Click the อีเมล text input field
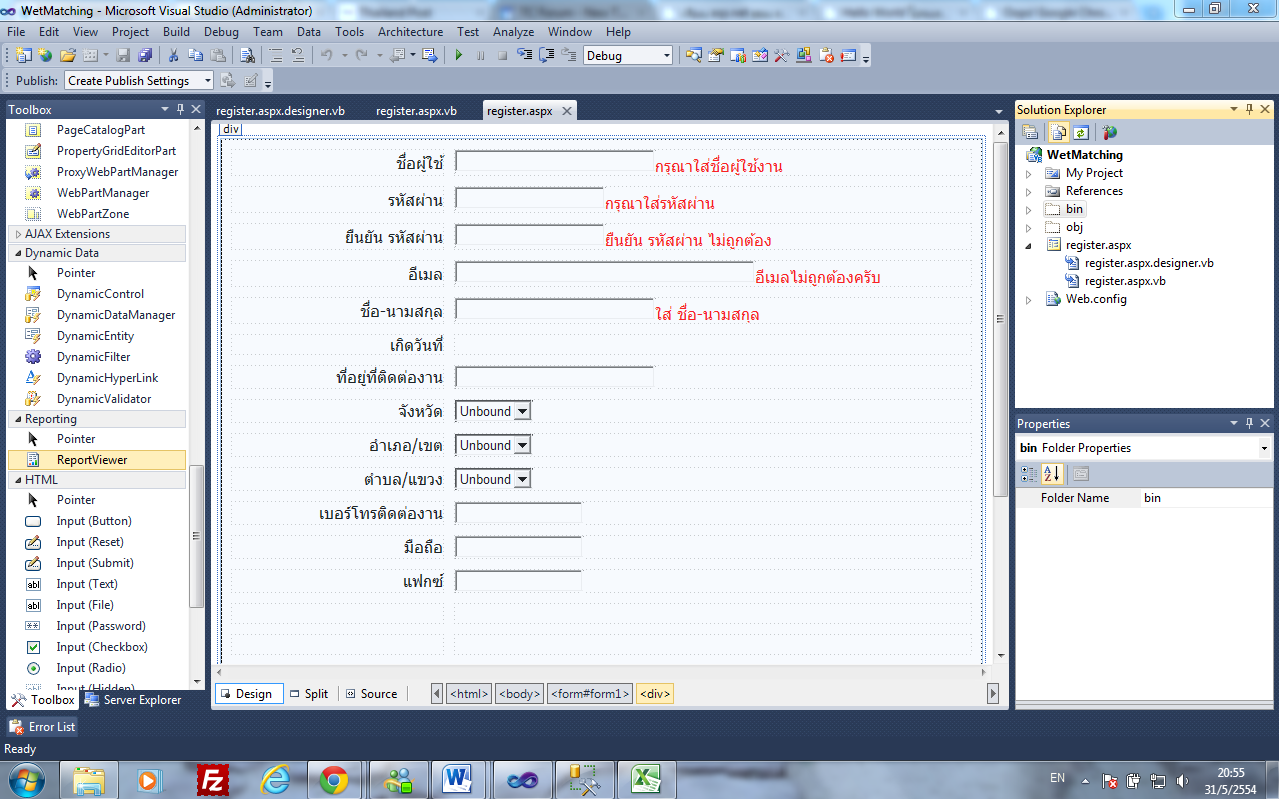Viewport: 1279px width, 799px height. pyautogui.click(x=604, y=273)
